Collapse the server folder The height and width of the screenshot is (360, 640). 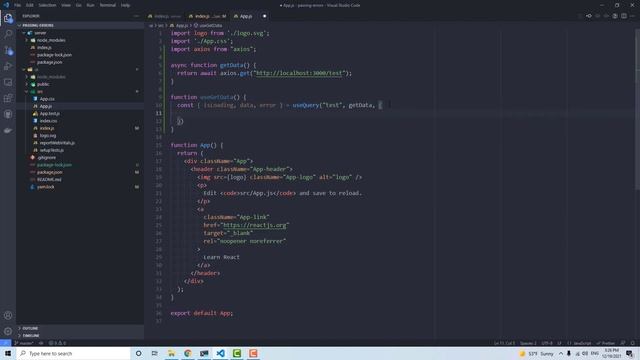click(x=40, y=33)
